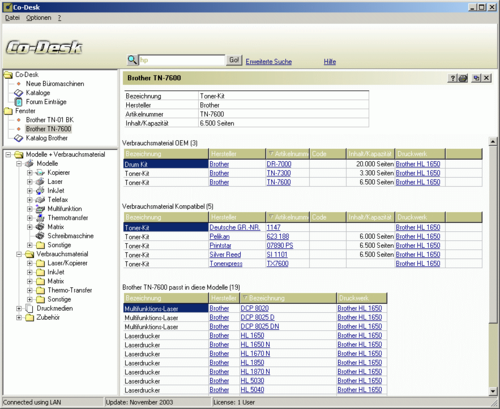Screen dimensions: 500x409
Task: Click the Forum Einträge icon
Action: click(19, 102)
